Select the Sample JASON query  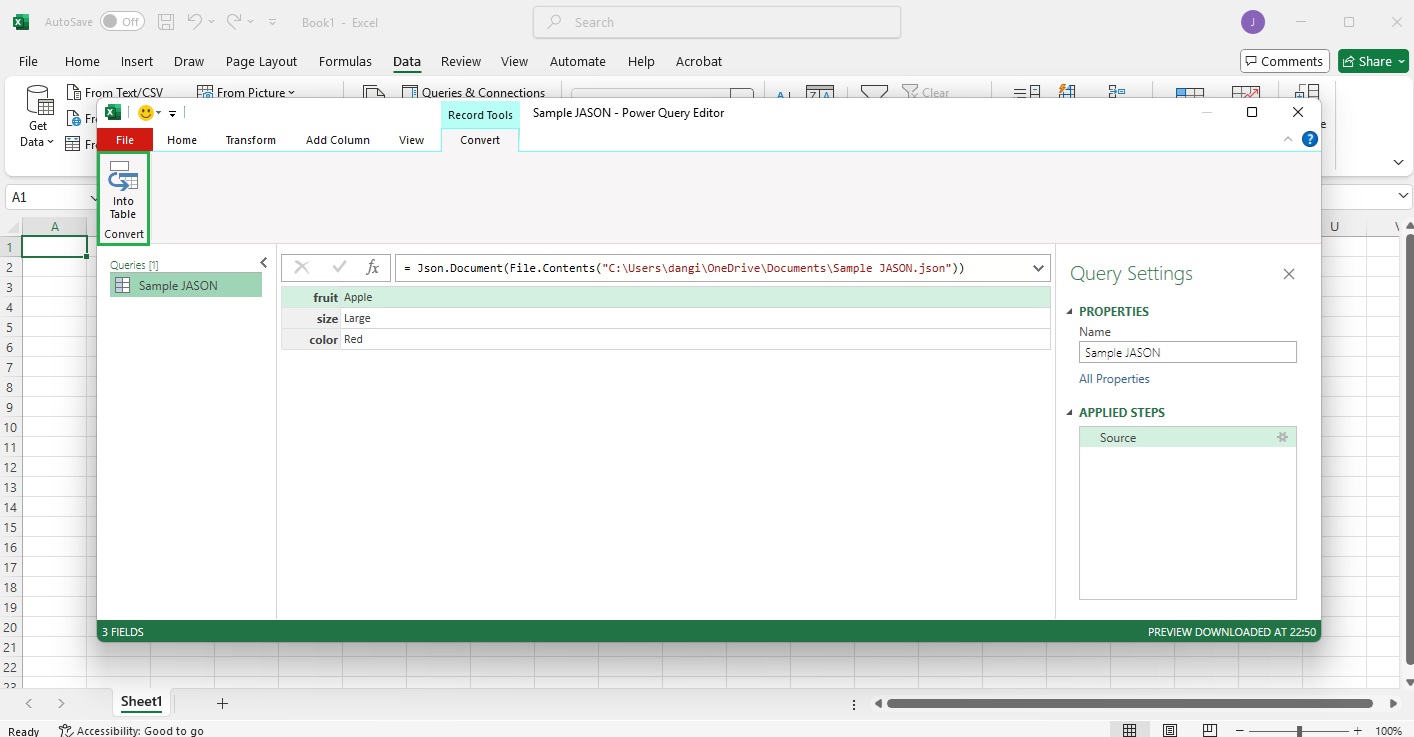coord(185,285)
